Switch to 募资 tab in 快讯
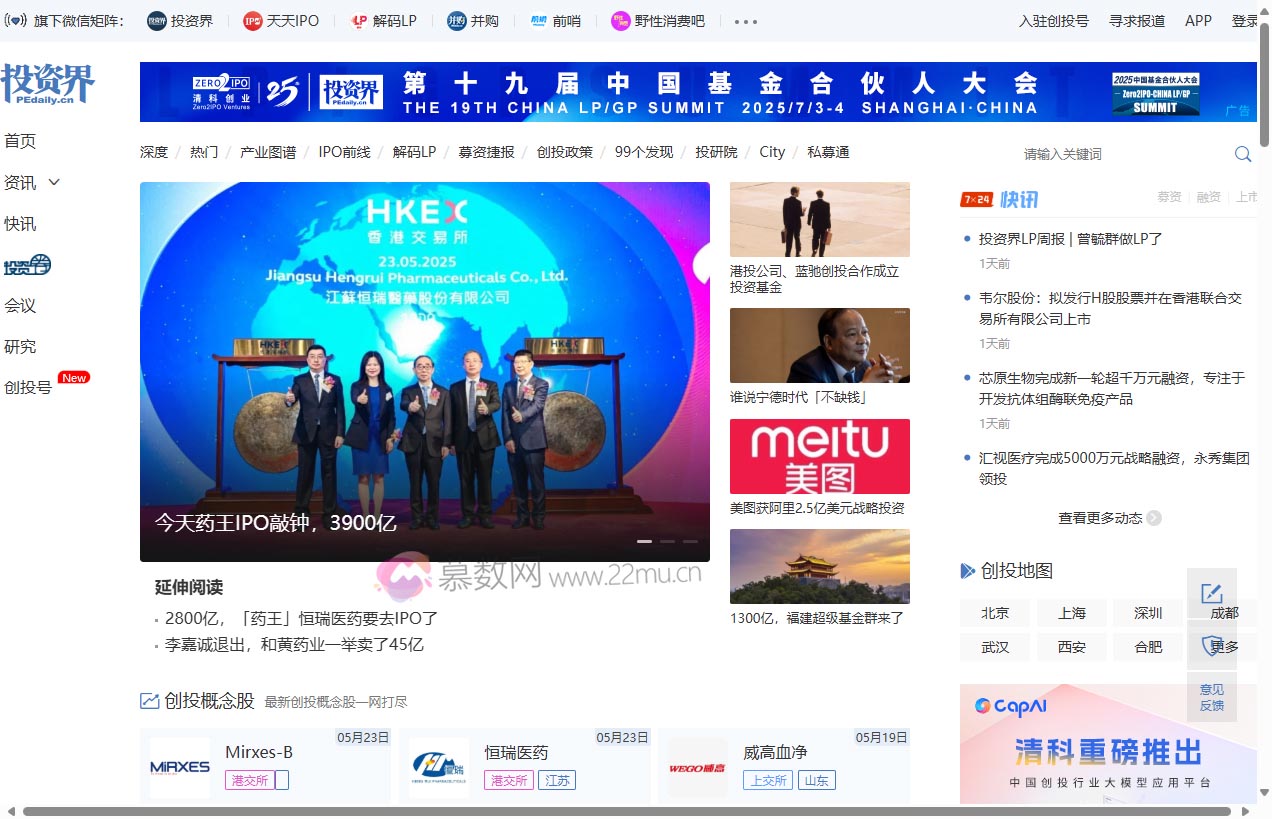1272x819 pixels. click(x=1169, y=197)
